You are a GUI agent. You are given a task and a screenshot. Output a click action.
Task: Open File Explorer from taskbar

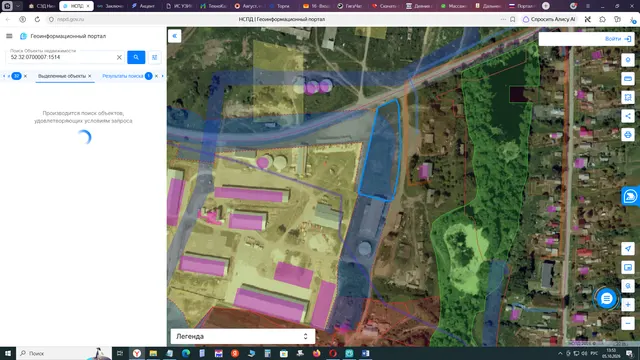click(x=153, y=353)
